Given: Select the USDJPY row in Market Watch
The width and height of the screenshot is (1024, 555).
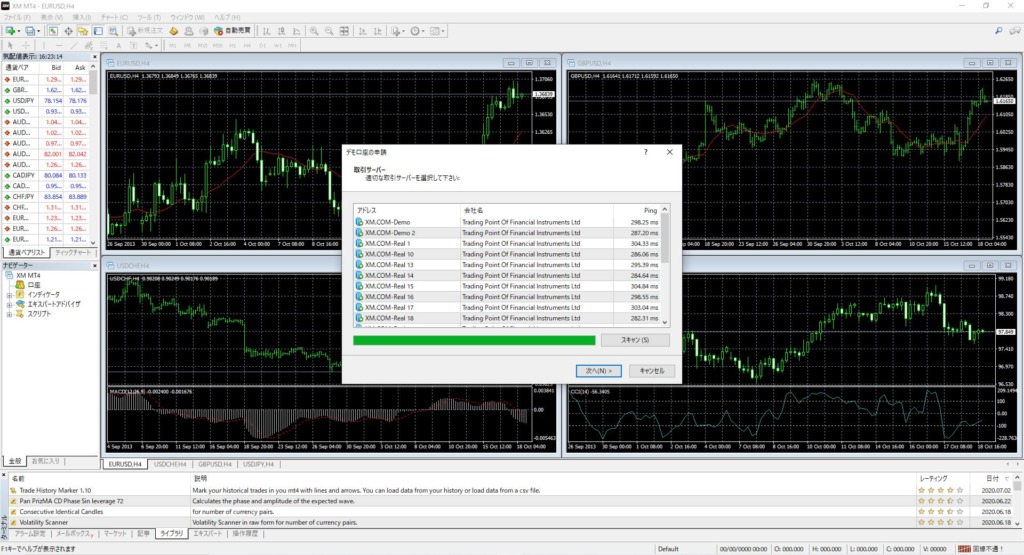Looking at the screenshot, I should tap(46, 101).
